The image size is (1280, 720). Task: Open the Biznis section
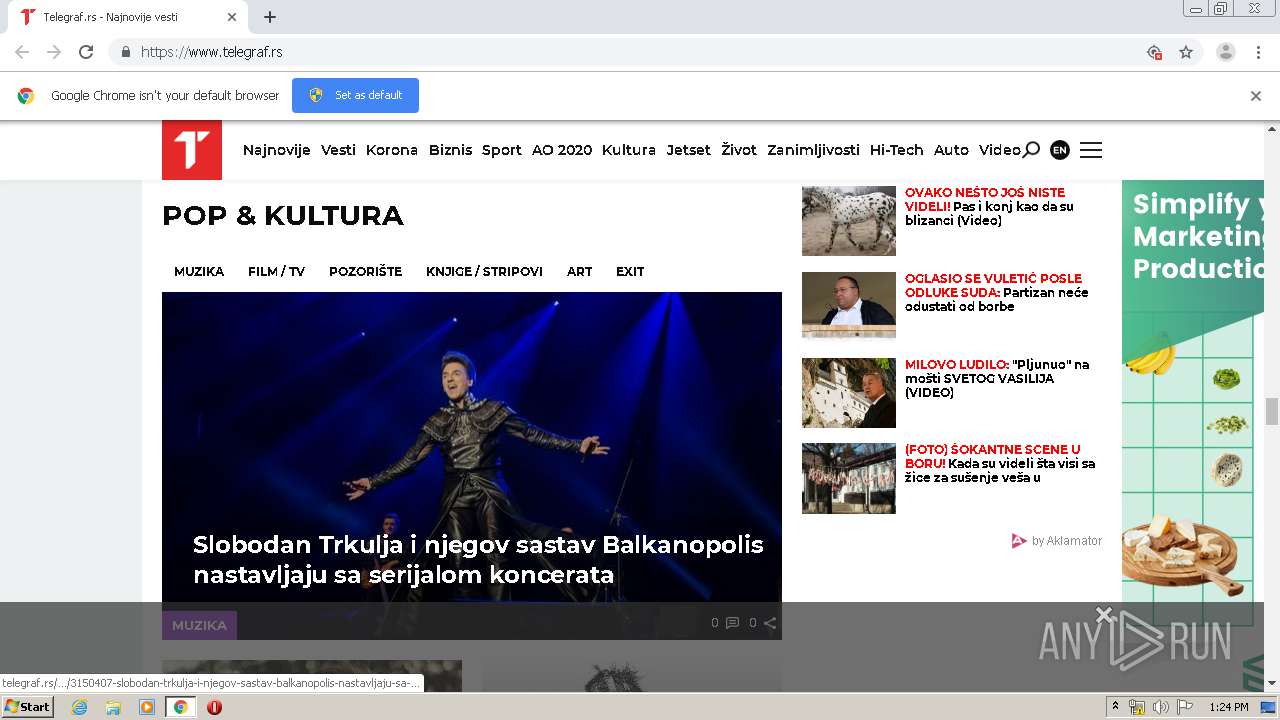point(450,150)
